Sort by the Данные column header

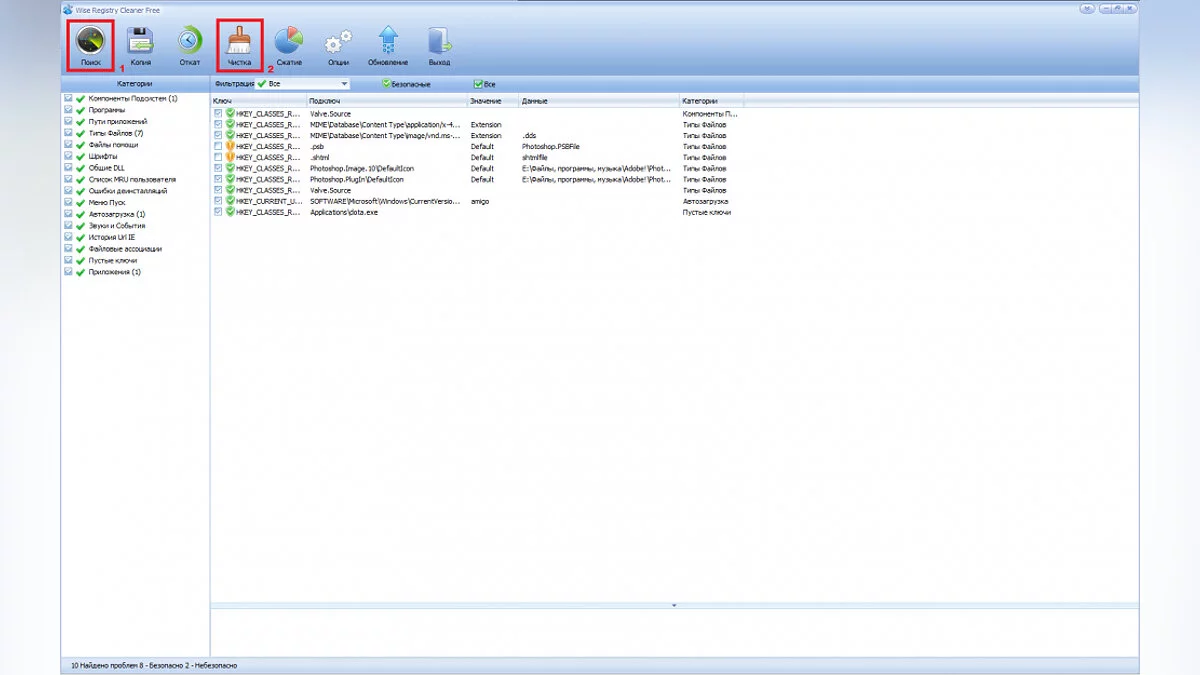pos(597,101)
